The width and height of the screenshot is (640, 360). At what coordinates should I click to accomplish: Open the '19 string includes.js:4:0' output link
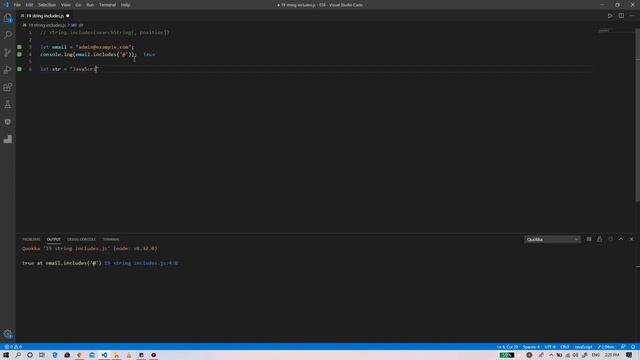click(x=141, y=263)
